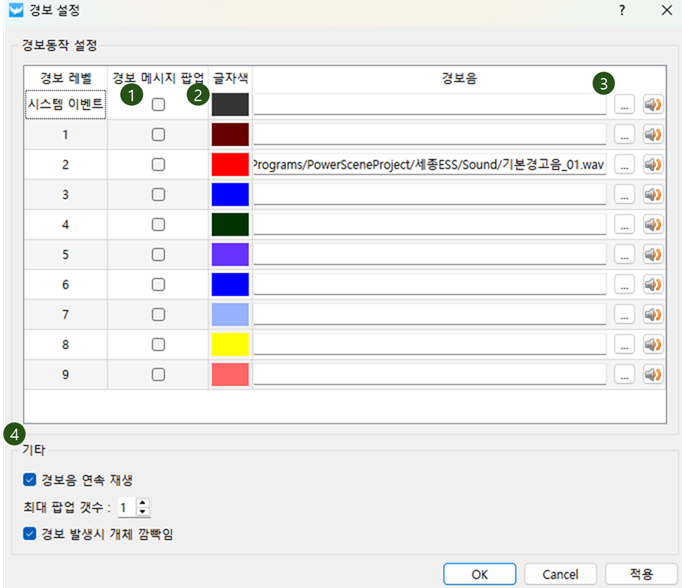Click the sound path field for level 3
The height and width of the screenshot is (588, 682).
[429, 194]
